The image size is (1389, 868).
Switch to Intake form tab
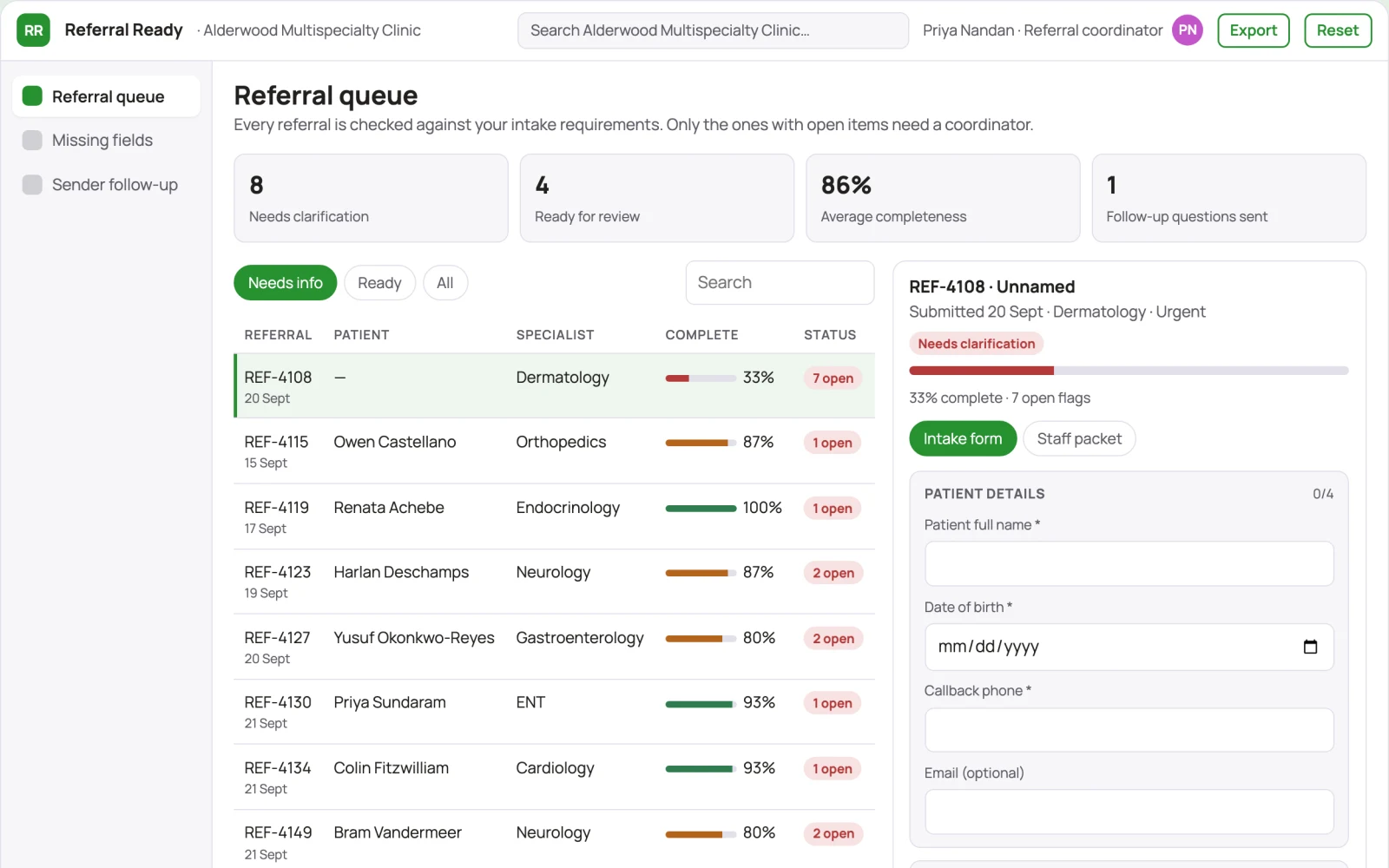pos(963,438)
